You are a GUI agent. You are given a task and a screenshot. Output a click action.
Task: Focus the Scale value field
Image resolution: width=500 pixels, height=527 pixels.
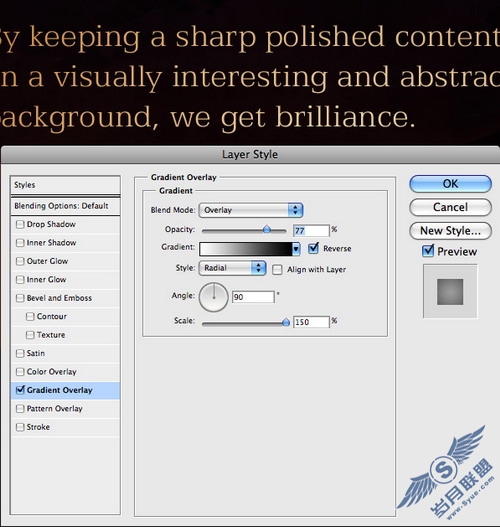(311, 322)
